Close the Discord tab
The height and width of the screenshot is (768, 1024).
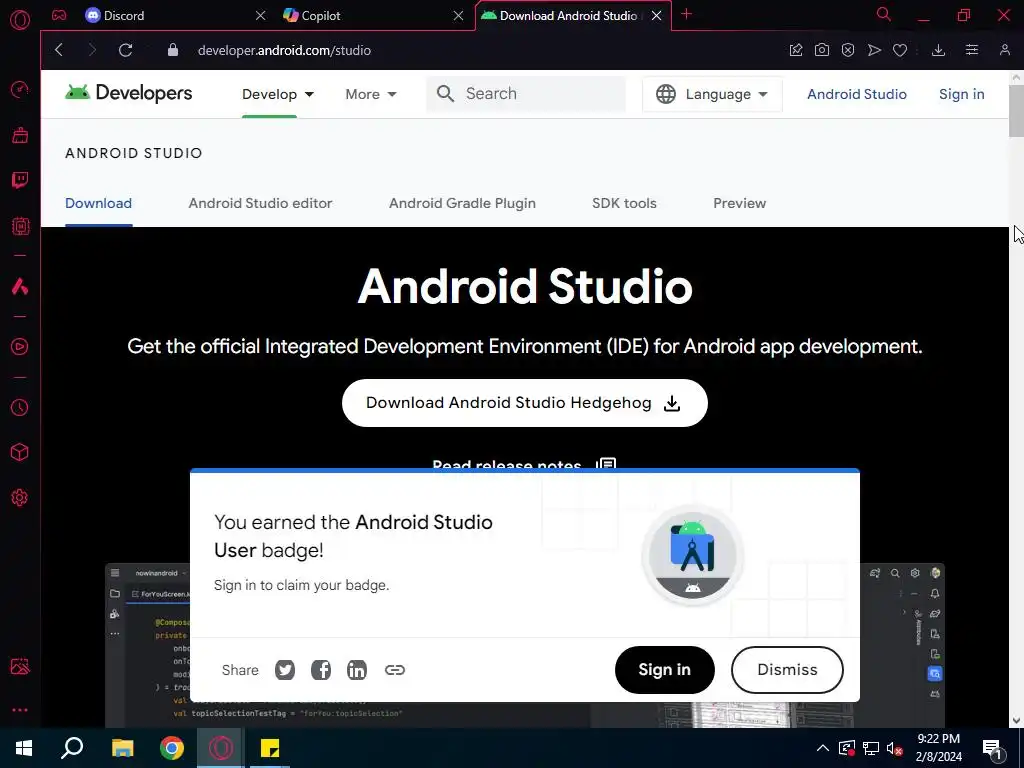pyautogui.click(x=261, y=16)
